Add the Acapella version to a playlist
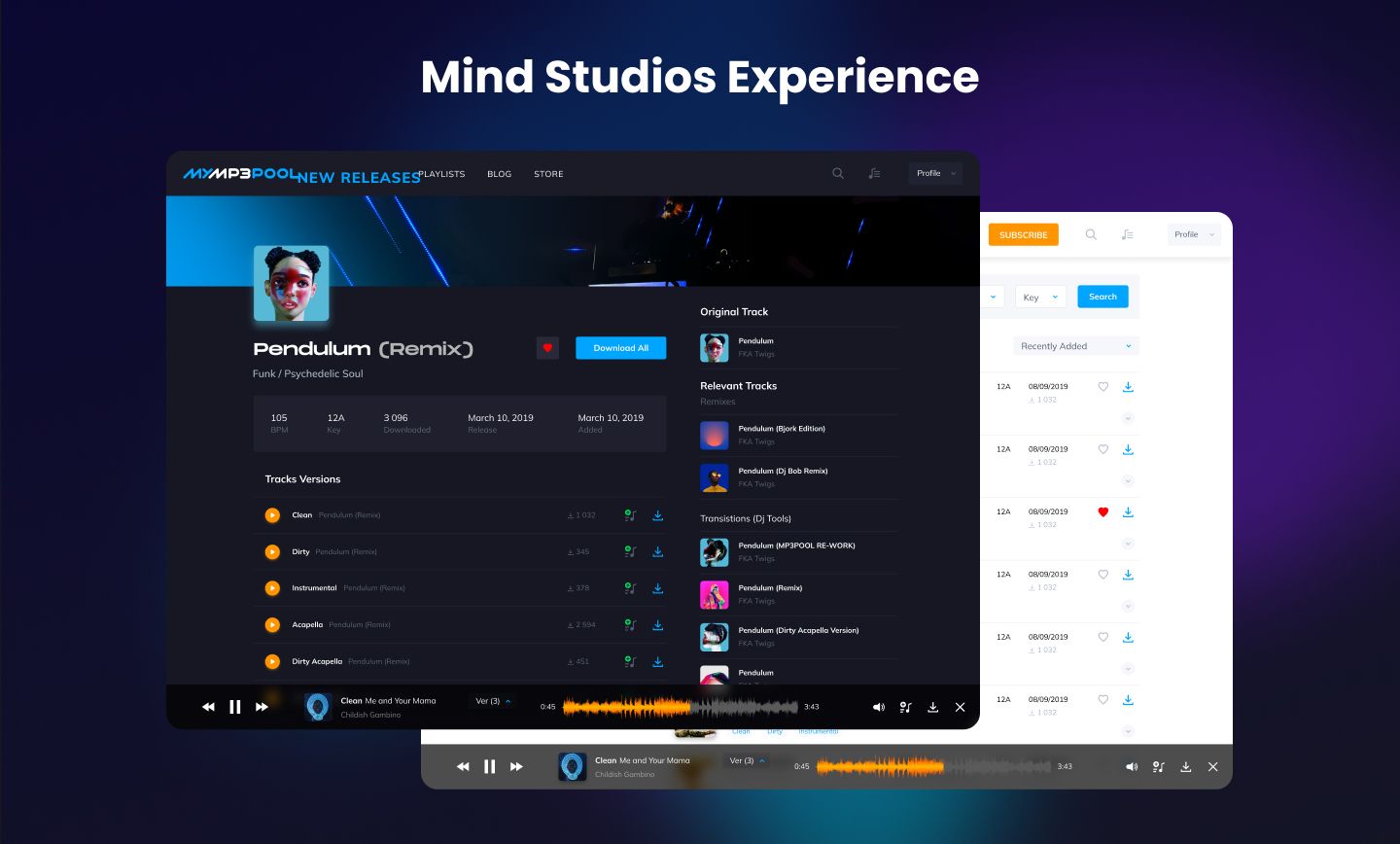The height and width of the screenshot is (844, 1400). [630, 624]
